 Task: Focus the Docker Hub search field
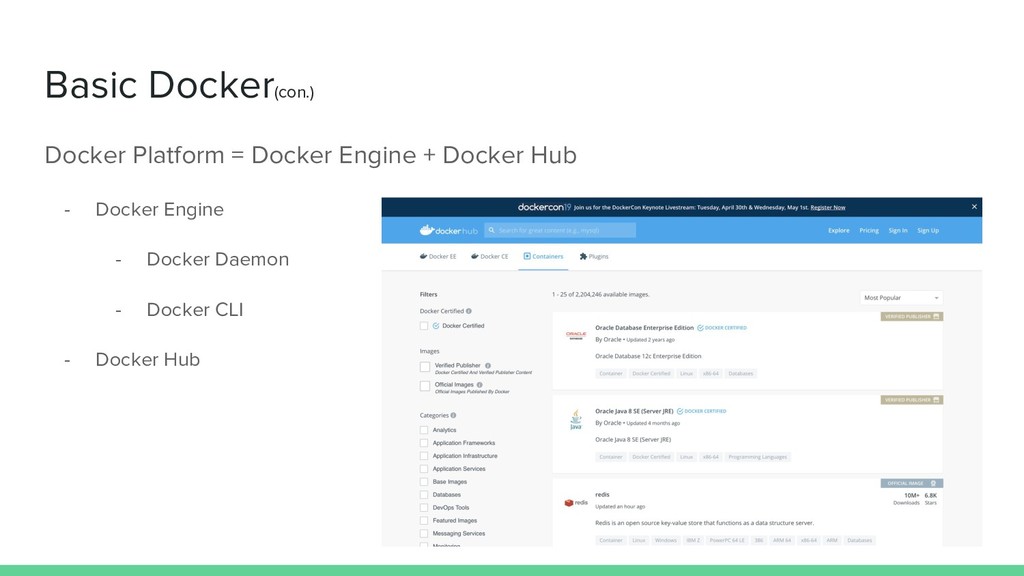point(560,230)
